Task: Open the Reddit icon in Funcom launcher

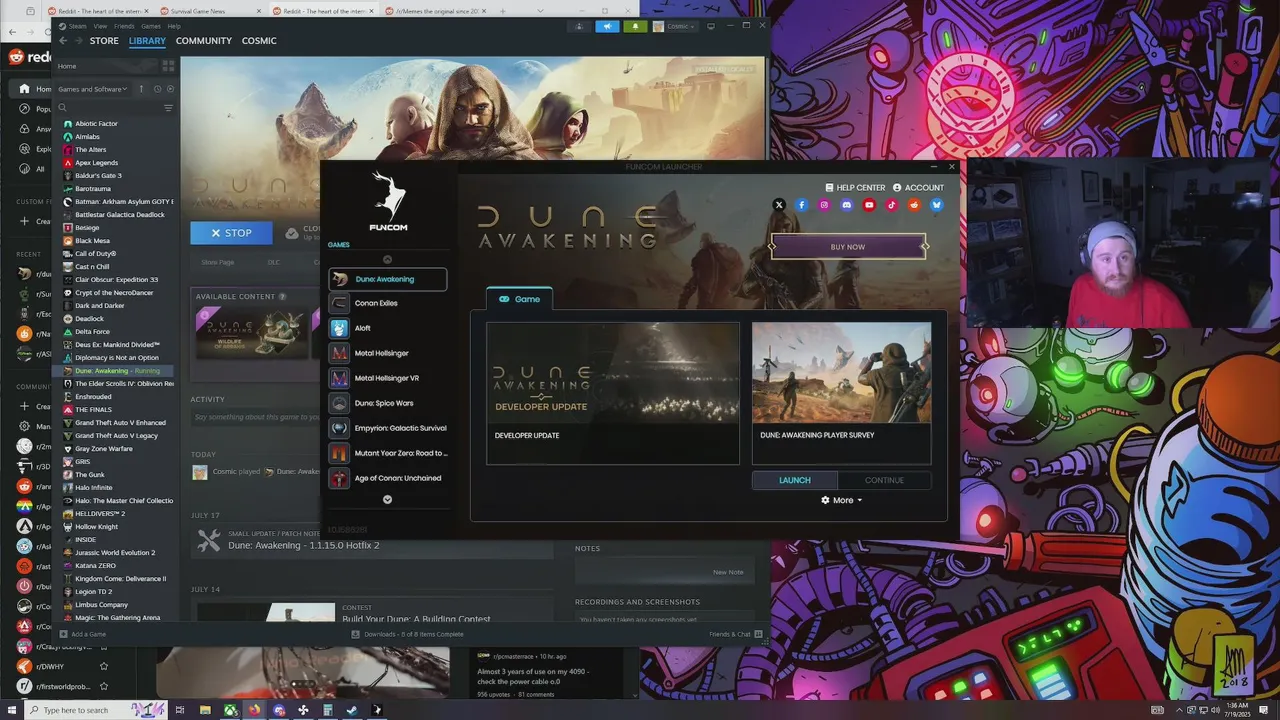Action: click(914, 205)
